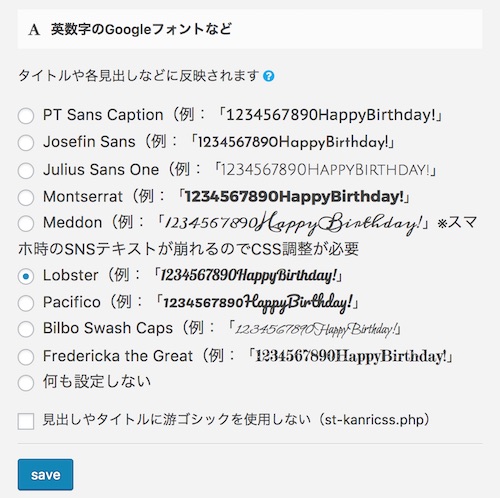Click the blue help question mark icon
The height and width of the screenshot is (498, 500).
[x=269, y=76]
